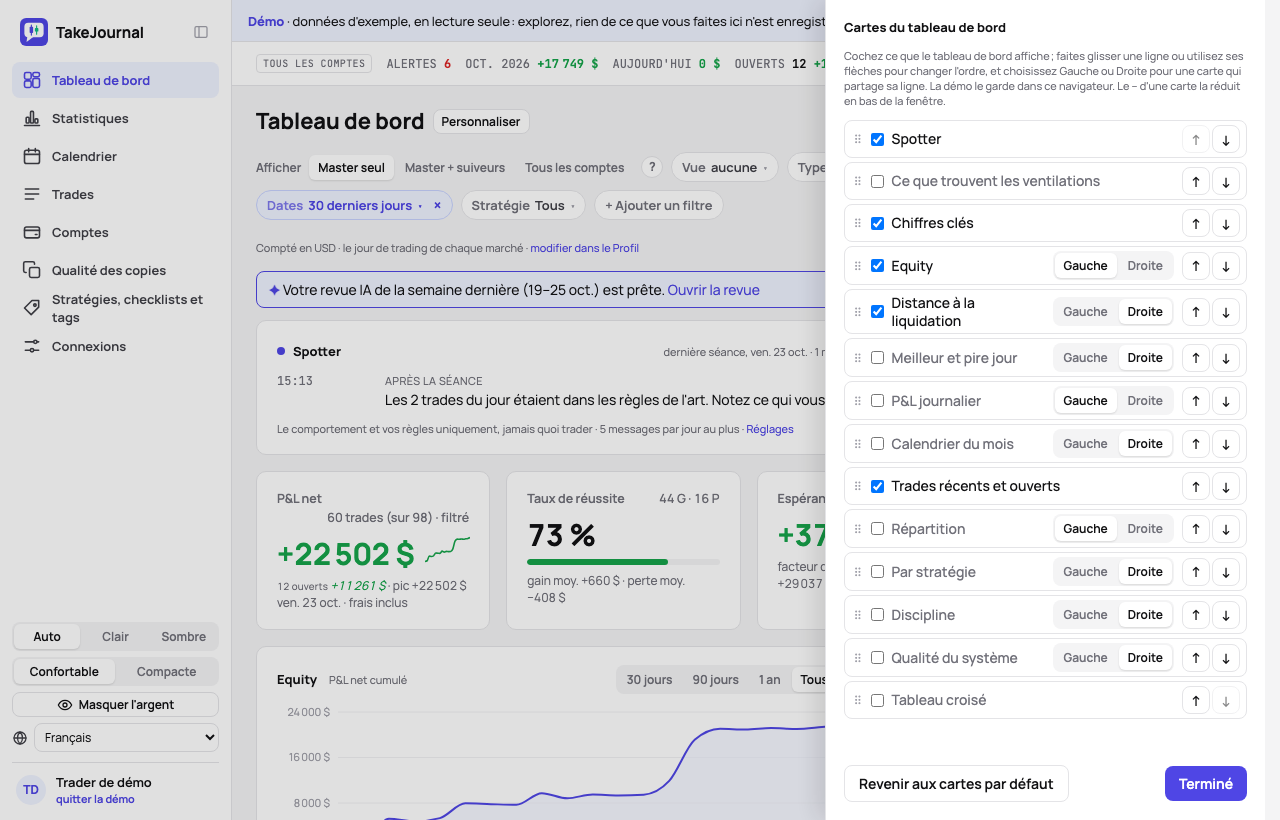Move Chiffres clés card up

point(1195,223)
